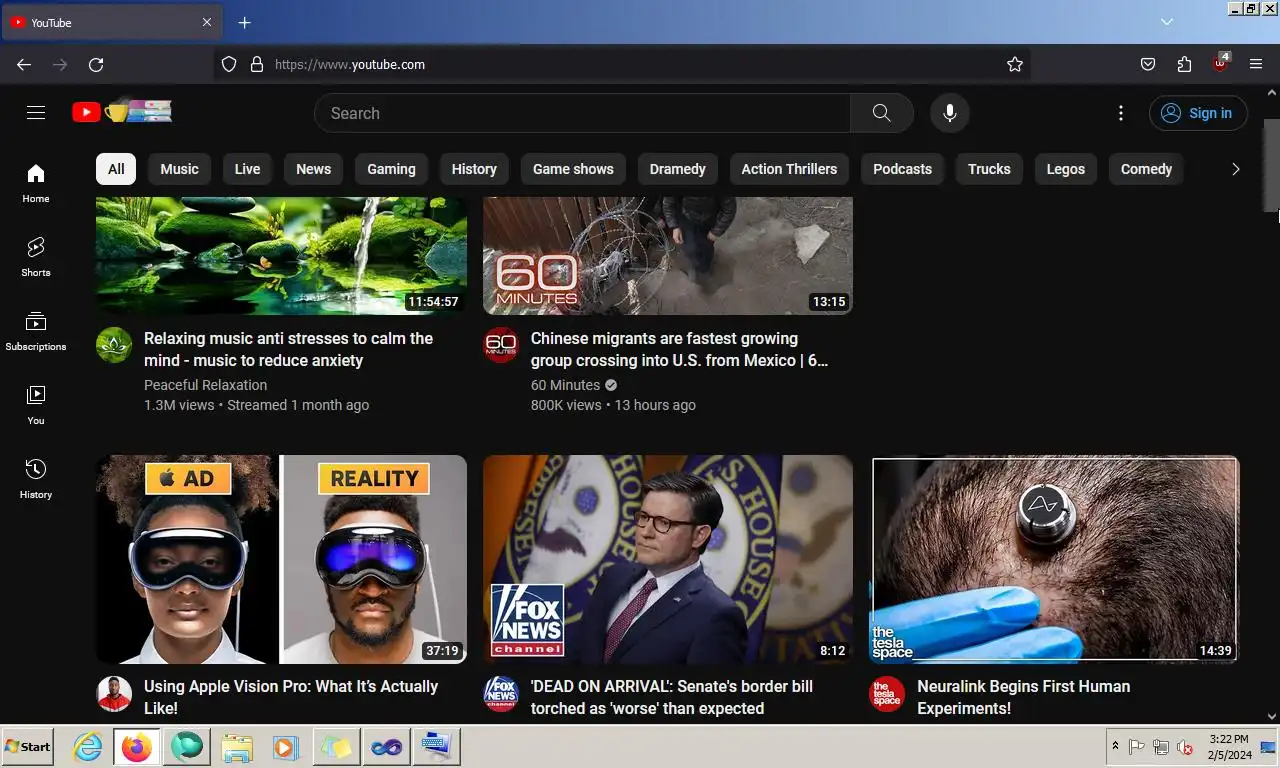The width and height of the screenshot is (1280, 768).
Task: Open 60 Minutes channel avatar
Action: coord(501,345)
